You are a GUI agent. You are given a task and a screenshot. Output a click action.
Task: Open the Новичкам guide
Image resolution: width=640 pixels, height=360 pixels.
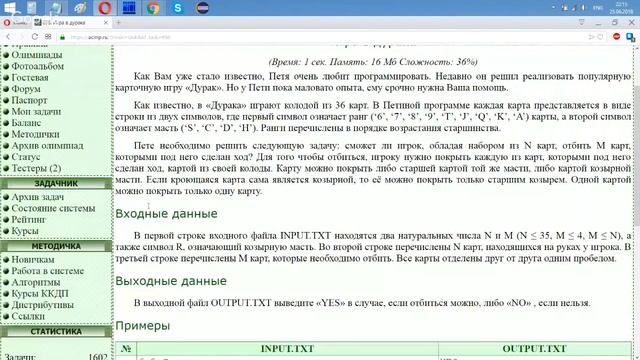tap(33, 260)
